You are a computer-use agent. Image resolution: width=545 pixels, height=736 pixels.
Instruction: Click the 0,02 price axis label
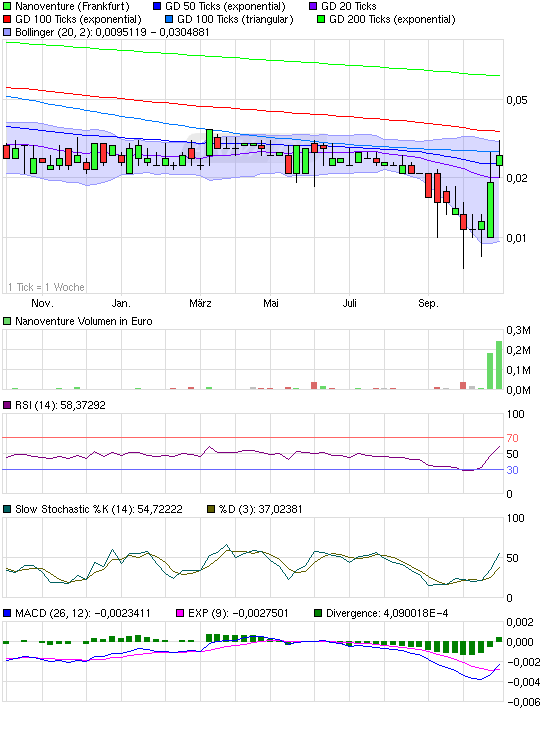[x=516, y=178]
